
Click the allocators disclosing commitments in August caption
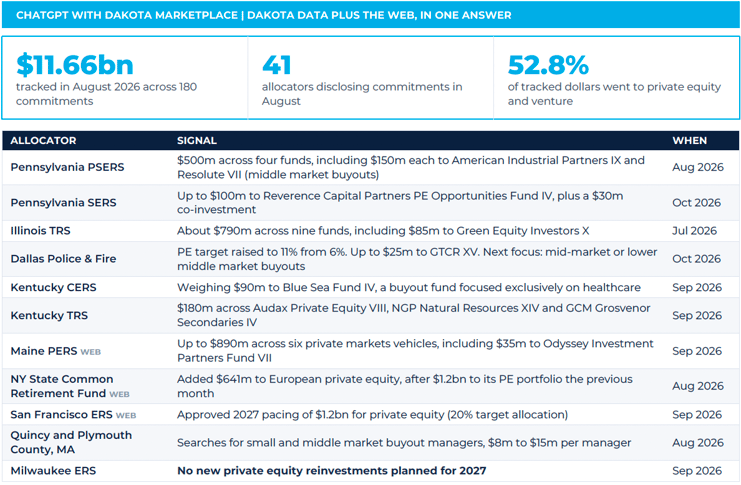pos(362,94)
